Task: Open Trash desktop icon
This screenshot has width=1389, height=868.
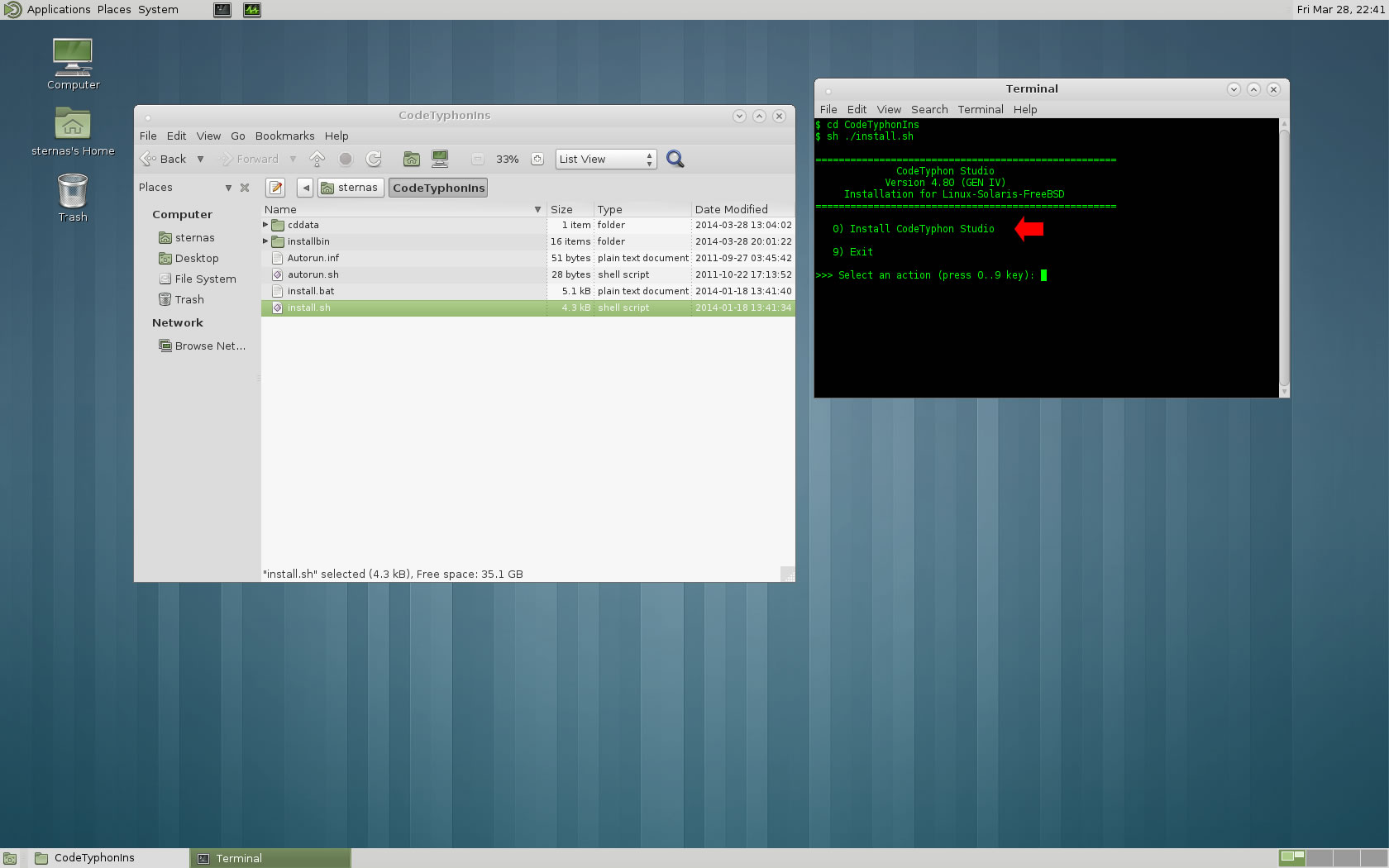Action: [x=73, y=198]
